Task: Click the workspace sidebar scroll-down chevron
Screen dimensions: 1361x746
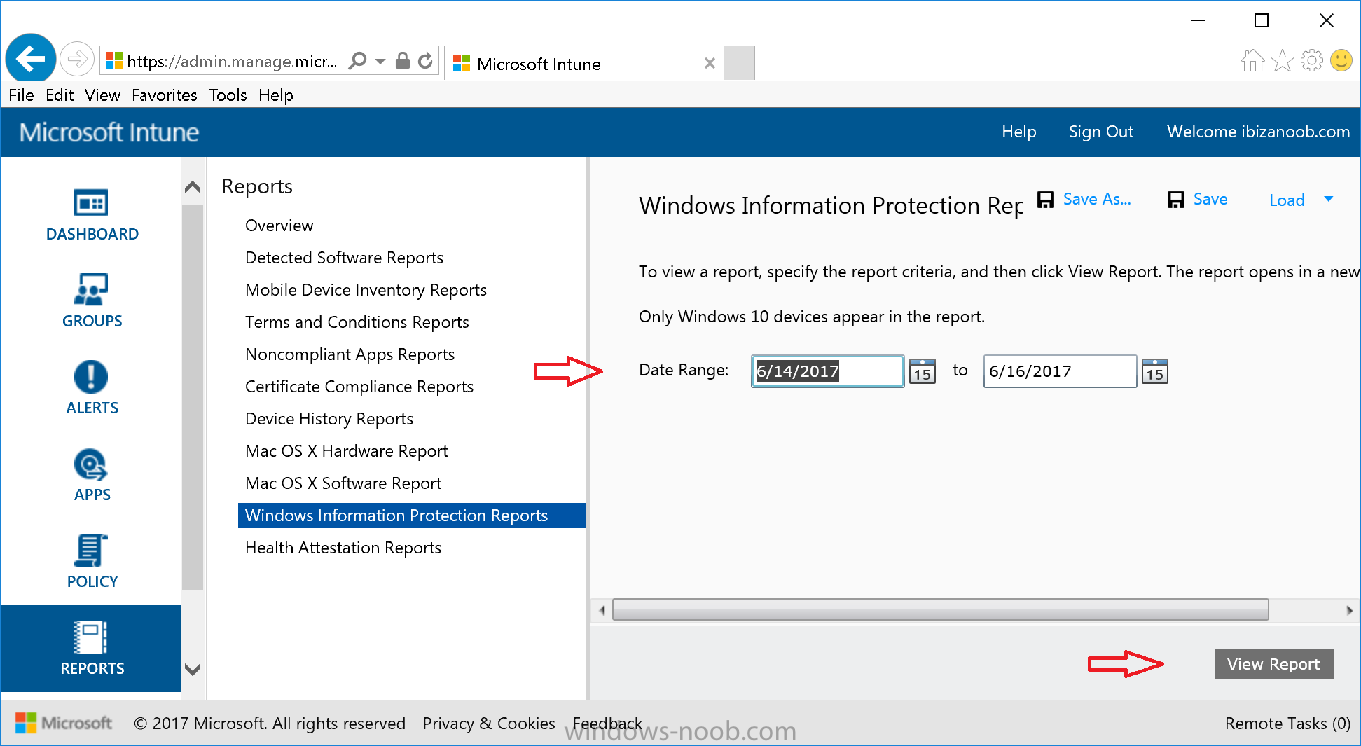Action: click(x=193, y=669)
